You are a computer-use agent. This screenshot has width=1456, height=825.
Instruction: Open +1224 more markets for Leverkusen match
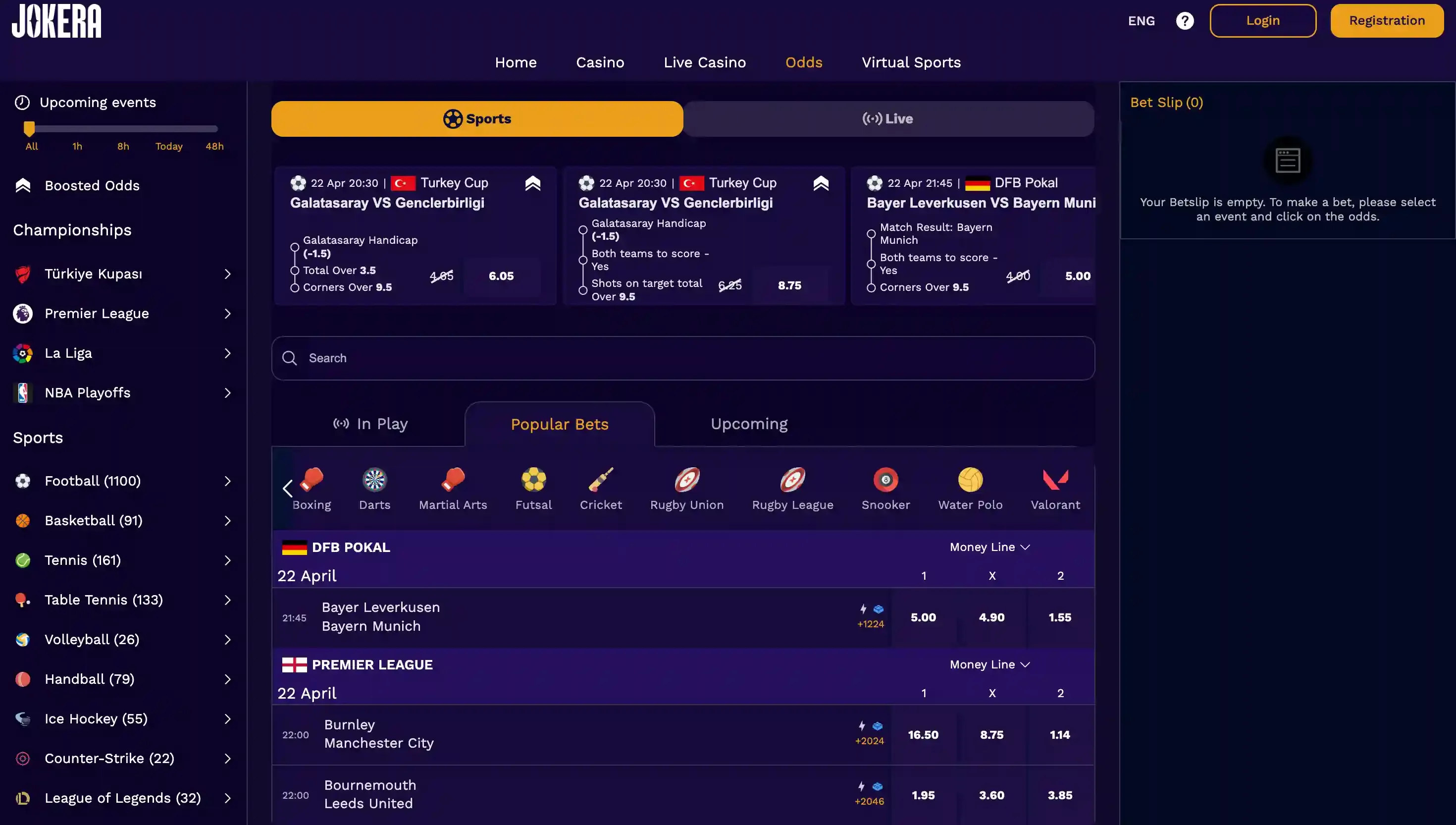[871, 624]
